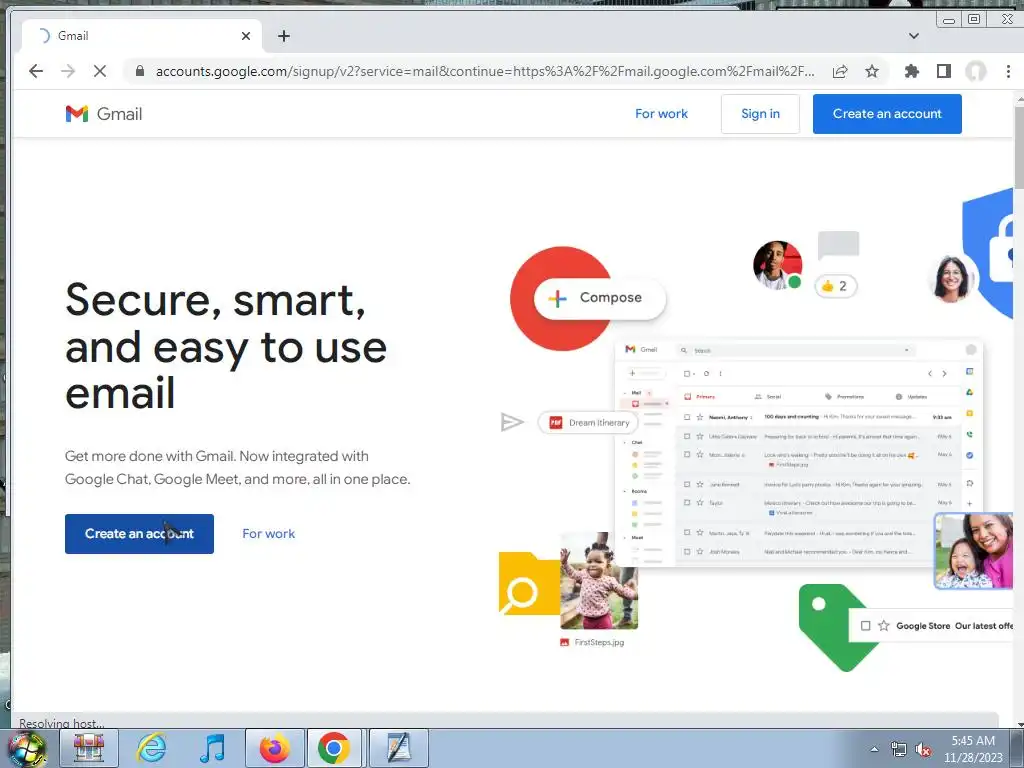The width and height of the screenshot is (1024, 768).
Task: Click the FirstSteps.jpg photo thumbnail
Action: [x=599, y=581]
